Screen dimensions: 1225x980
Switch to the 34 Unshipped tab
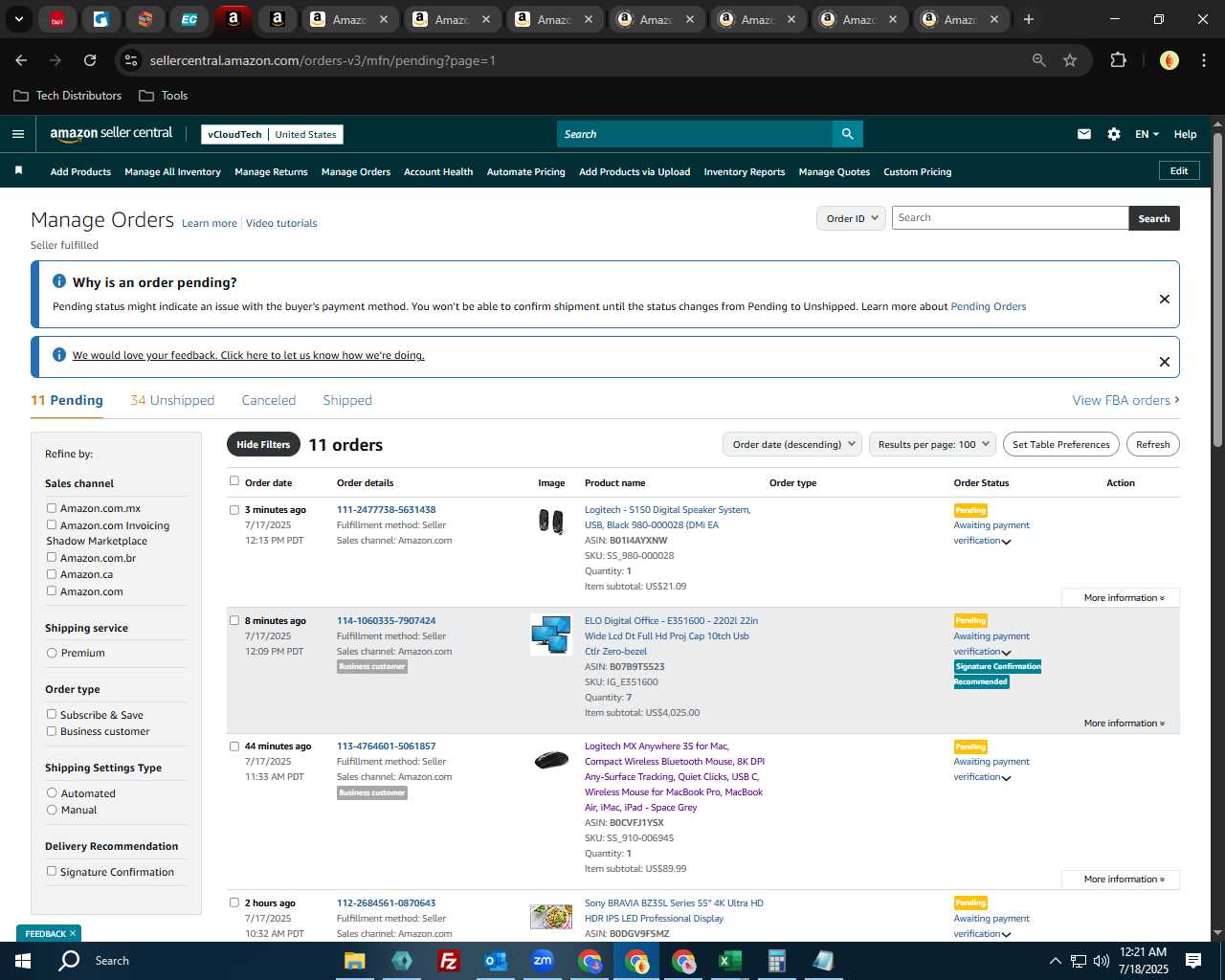coord(172,400)
